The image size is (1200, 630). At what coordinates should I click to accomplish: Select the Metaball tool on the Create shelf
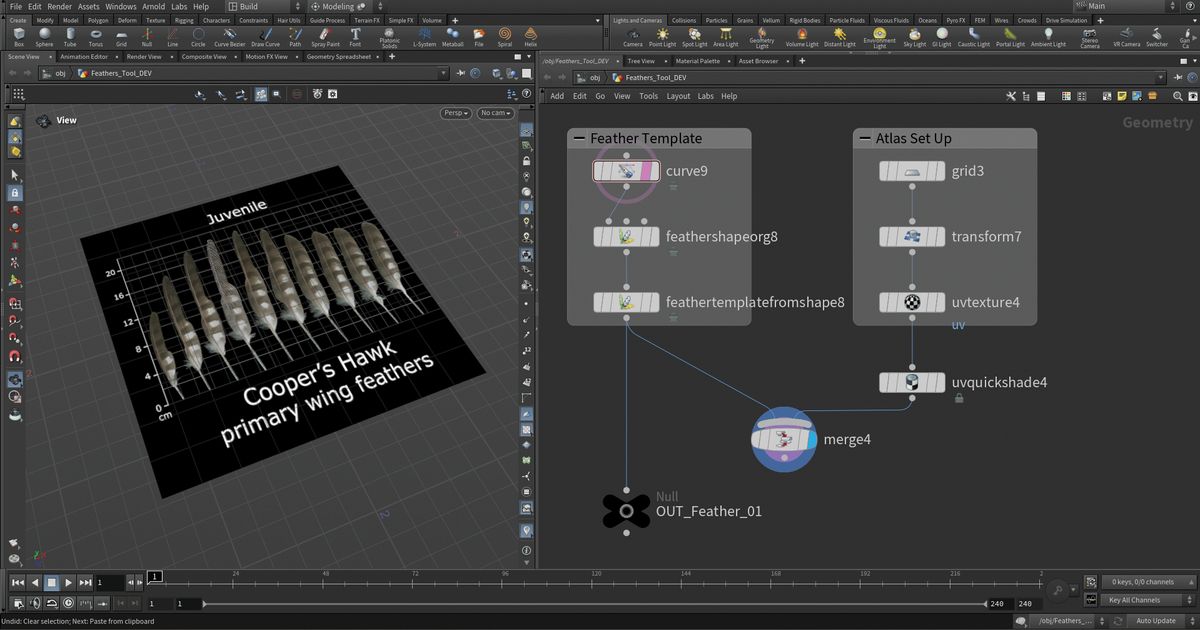click(x=452, y=38)
